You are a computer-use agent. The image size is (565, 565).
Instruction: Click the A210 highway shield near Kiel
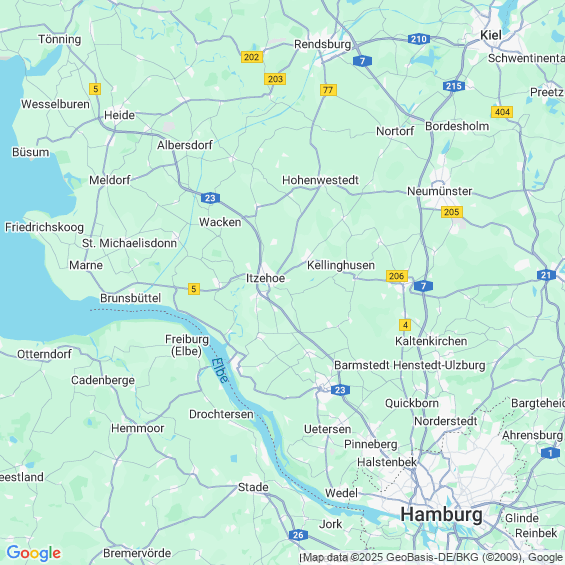pyautogui.click(x=419, y=39)
